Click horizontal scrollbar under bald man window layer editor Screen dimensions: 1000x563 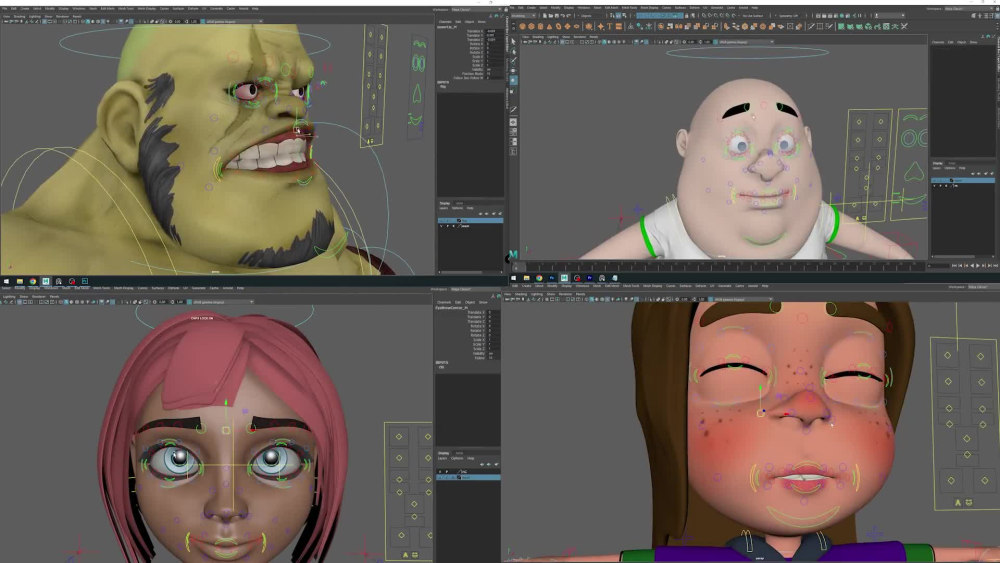click(954, 257)
